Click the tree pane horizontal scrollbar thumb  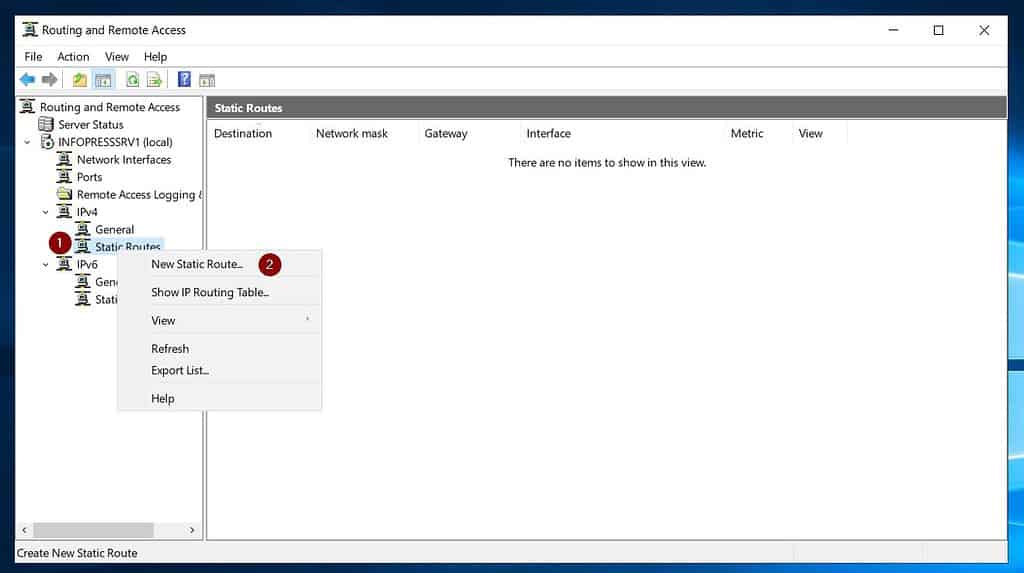coord(93,530)
